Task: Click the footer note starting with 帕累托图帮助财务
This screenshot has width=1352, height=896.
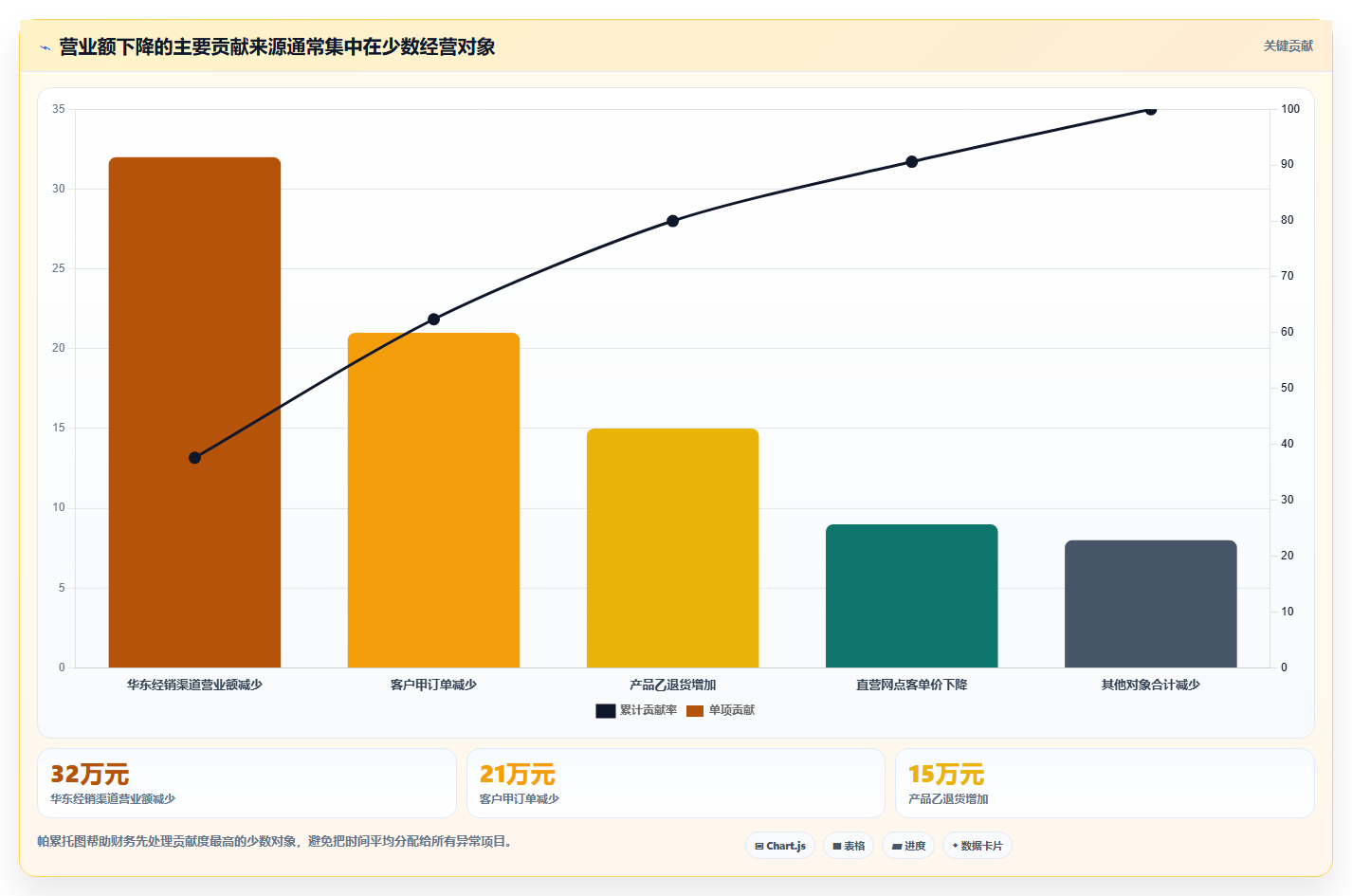Action: [x=274, y=841]
